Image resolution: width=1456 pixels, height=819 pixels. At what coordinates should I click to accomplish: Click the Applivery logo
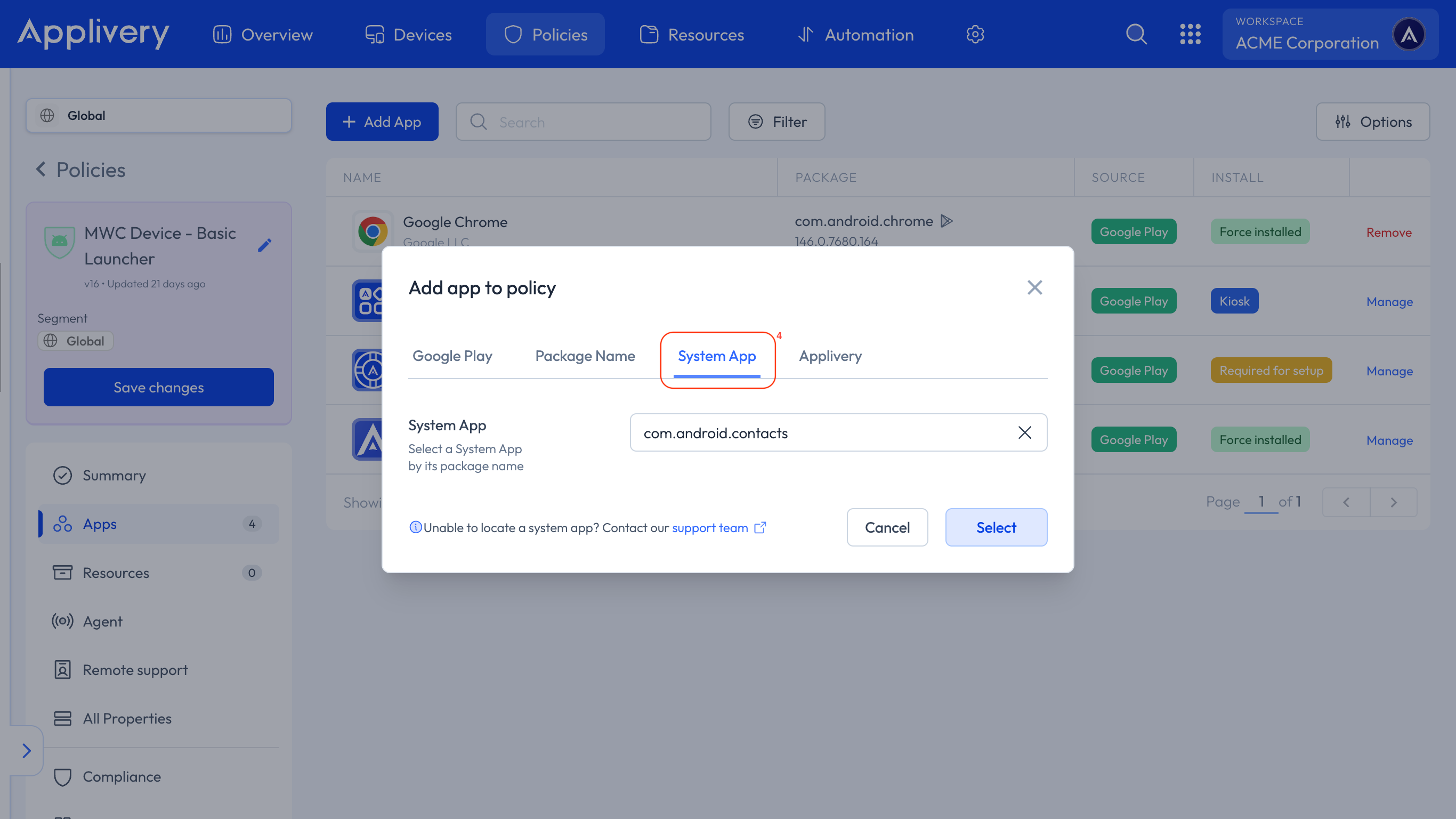pyautogui.click(x=93, y=34)
